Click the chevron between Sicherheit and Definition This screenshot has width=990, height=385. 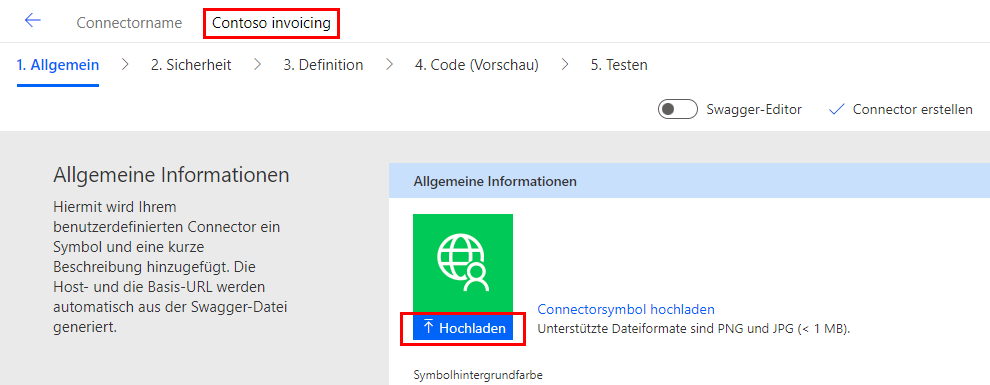pos(257,64)
